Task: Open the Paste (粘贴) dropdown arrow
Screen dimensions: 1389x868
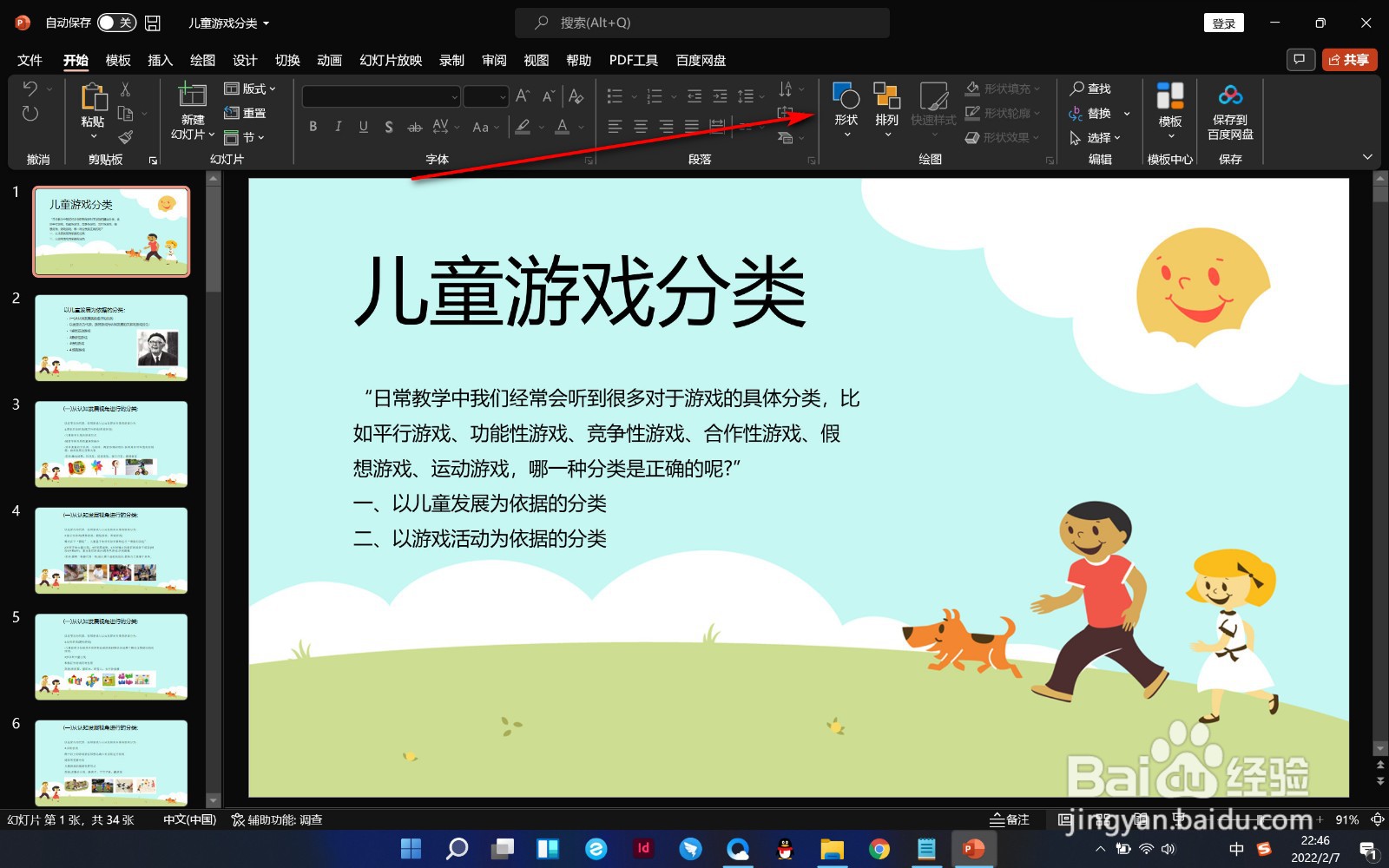Action: [93, 136]
